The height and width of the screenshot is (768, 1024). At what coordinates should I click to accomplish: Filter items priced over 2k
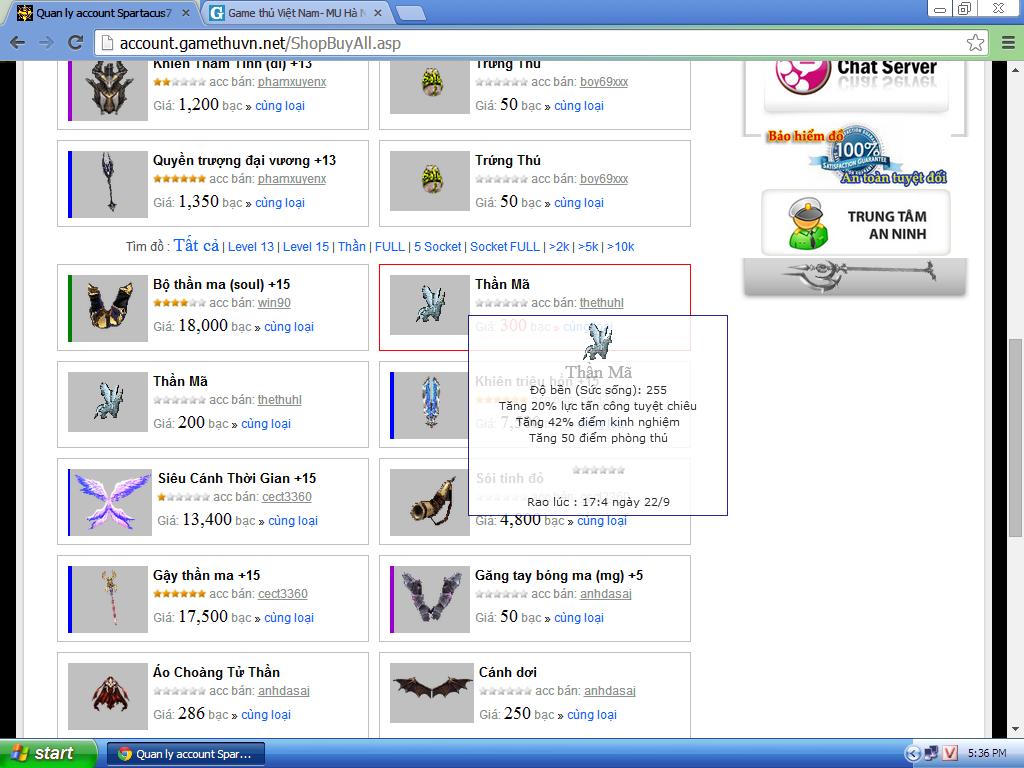tap(559, 247)
